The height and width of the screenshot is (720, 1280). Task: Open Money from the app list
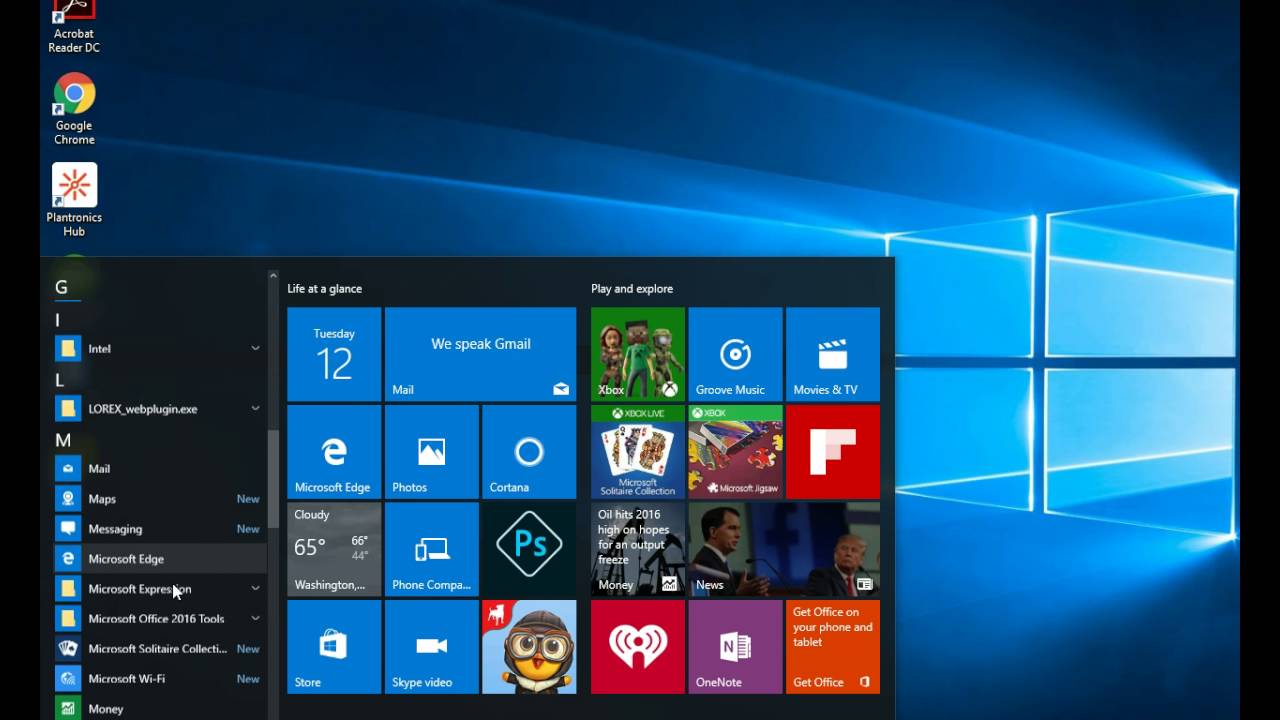click(x=160, y=708)
